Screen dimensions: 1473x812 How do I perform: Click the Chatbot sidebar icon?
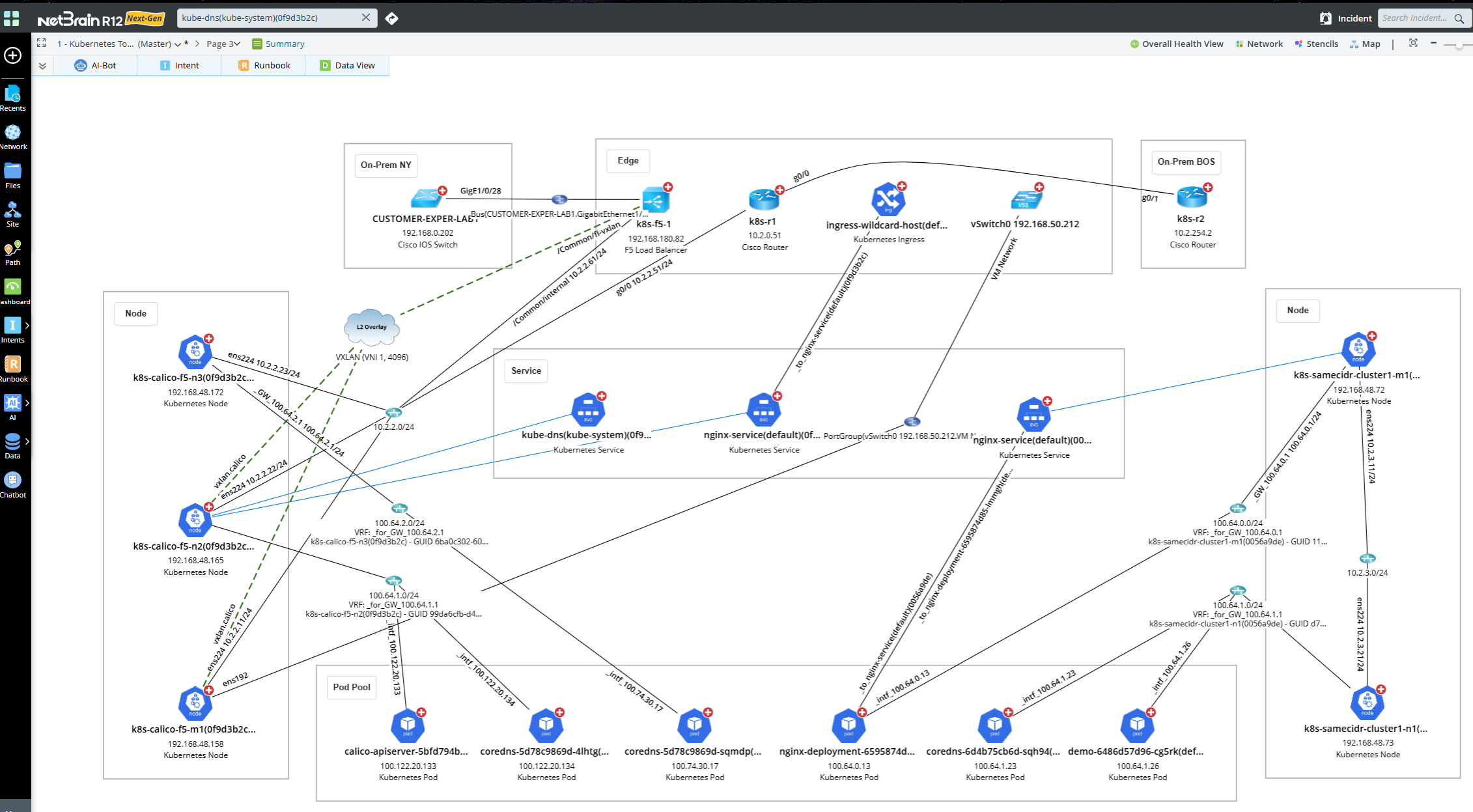click(12, 484)
